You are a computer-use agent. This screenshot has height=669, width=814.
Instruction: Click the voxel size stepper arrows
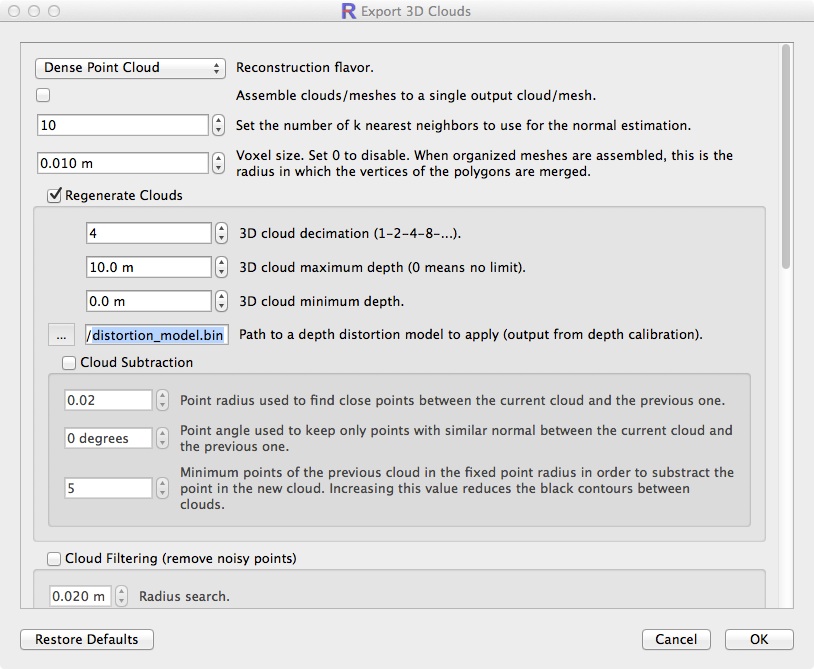click(219, 163)
